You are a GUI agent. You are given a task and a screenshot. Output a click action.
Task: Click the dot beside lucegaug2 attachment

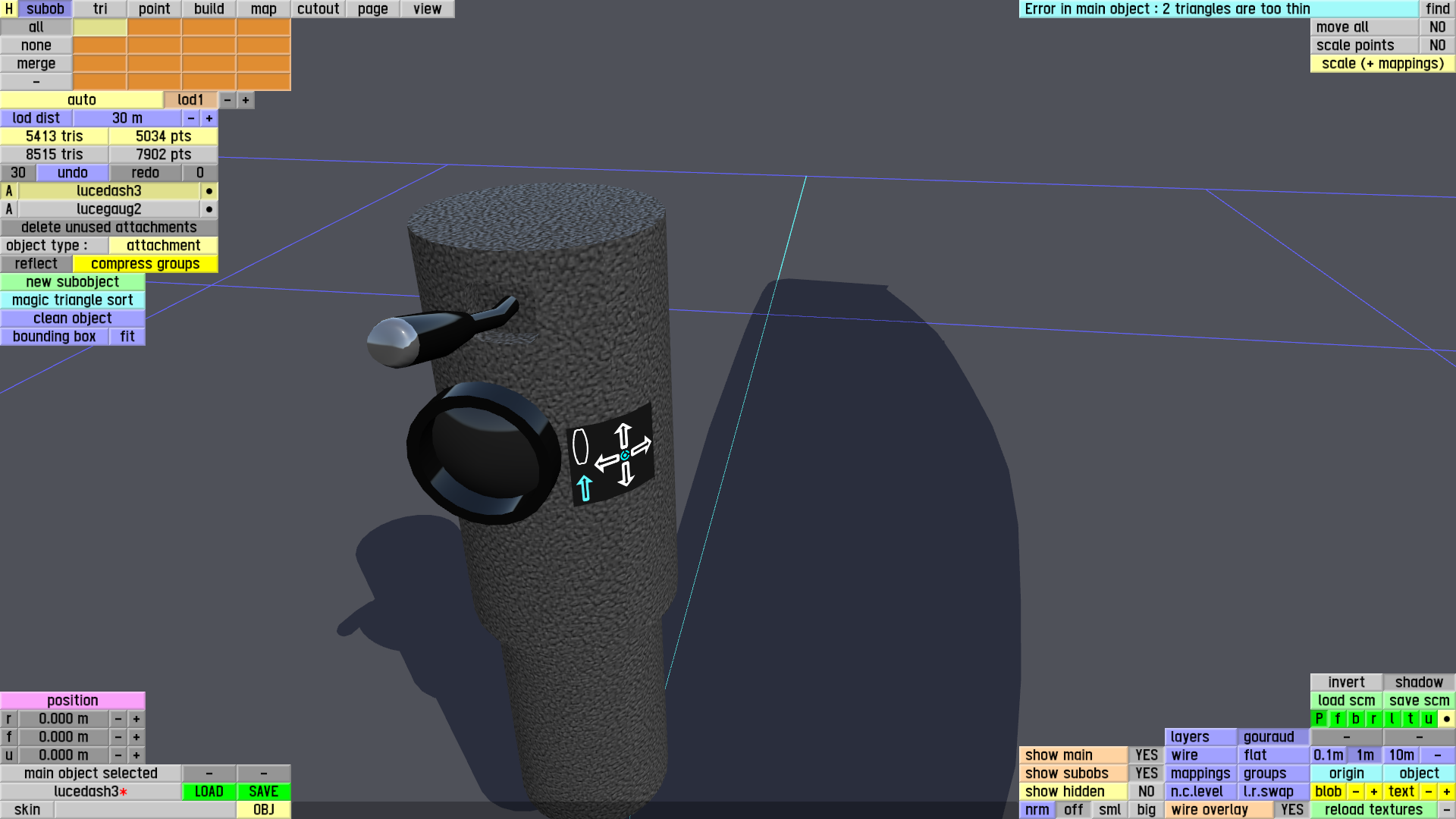tap(209, 209)
